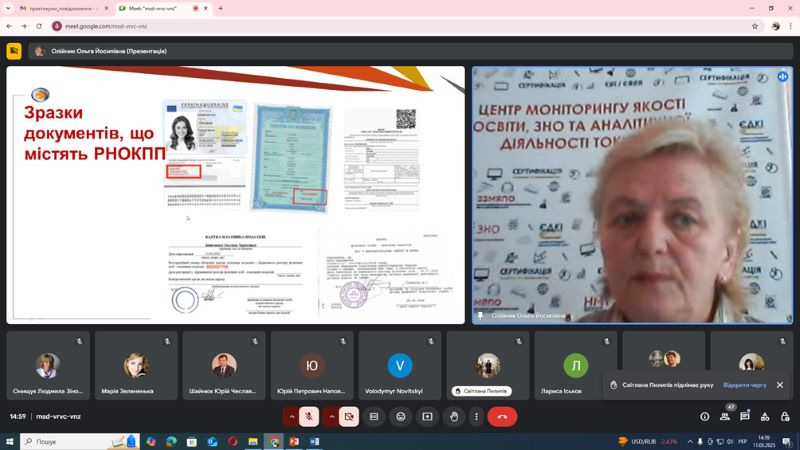Viewport: 800px width, 450px height.
Task: Expand video settings chevron beside camera
Action: click(332, 417)
